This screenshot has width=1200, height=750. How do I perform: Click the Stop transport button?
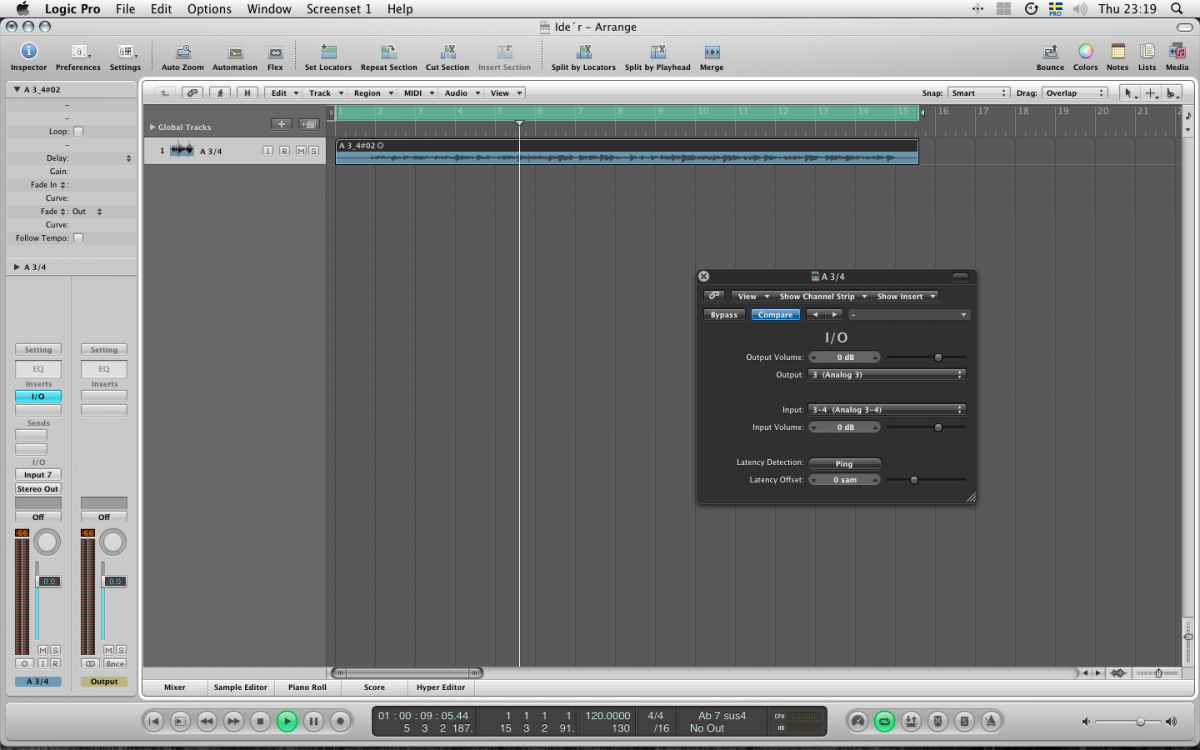[x=260, y=721]
